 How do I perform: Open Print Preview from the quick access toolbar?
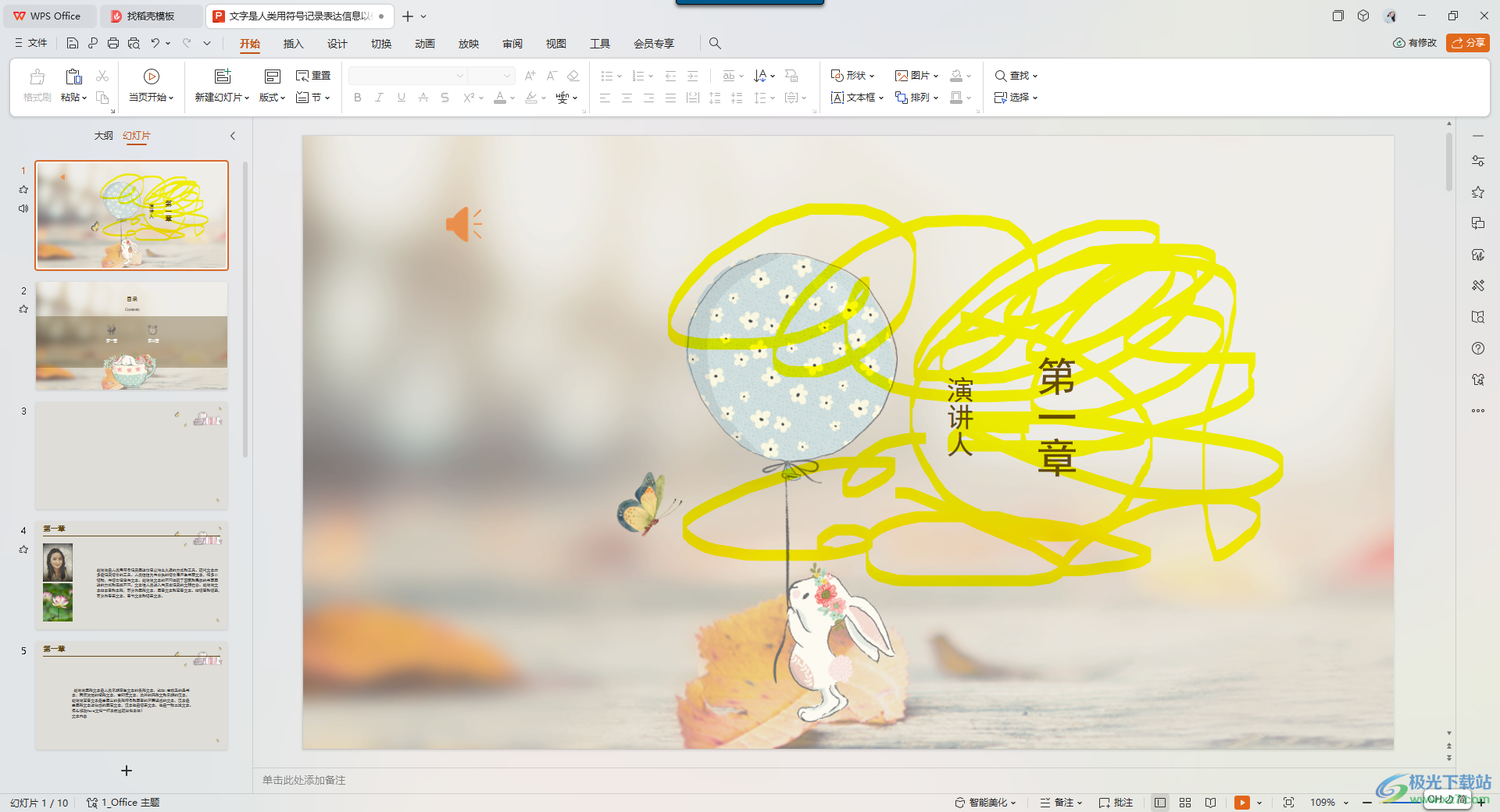coord(134,43)
